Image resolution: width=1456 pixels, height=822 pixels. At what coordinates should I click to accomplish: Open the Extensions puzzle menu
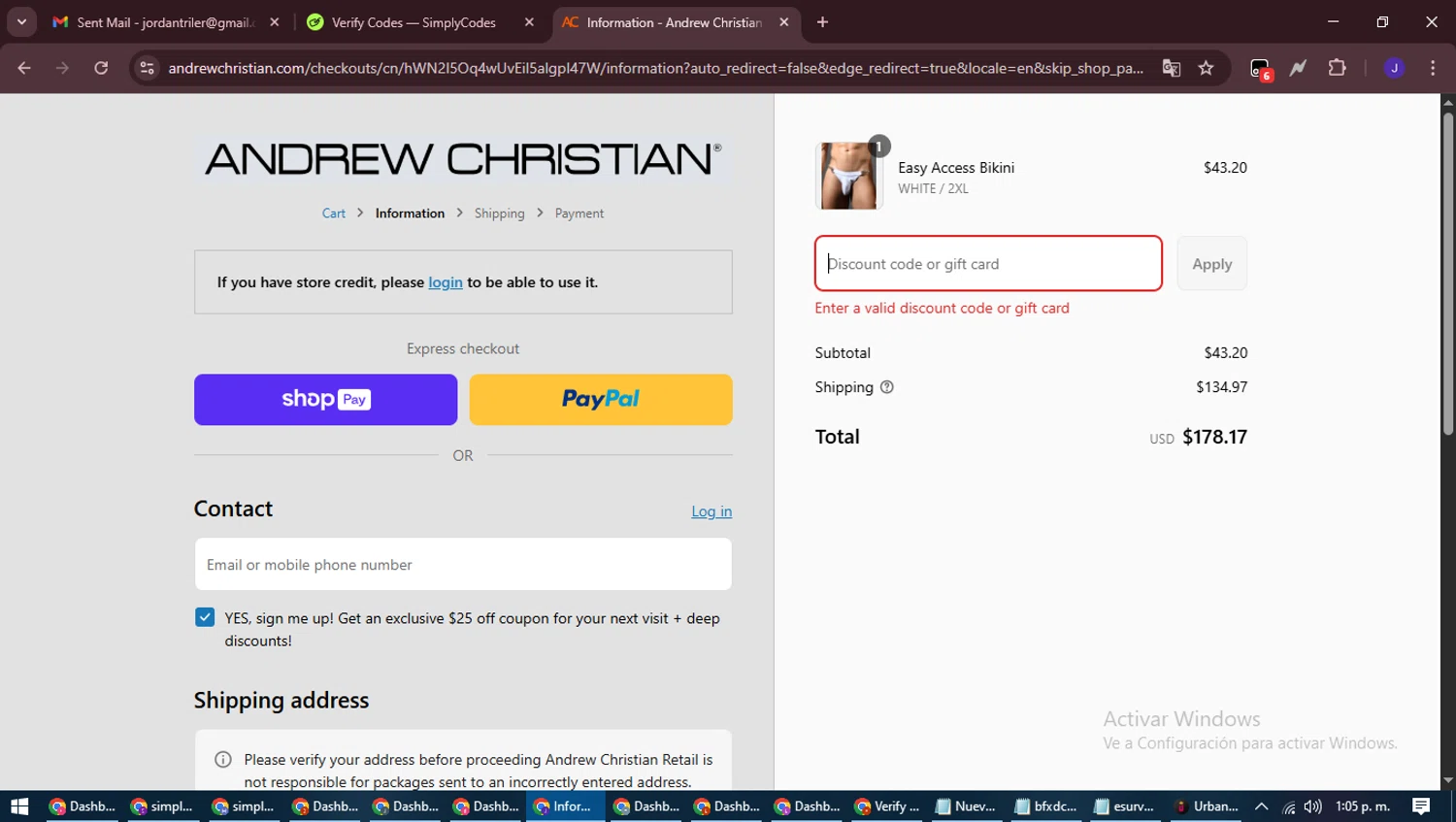pos(1337,68)
